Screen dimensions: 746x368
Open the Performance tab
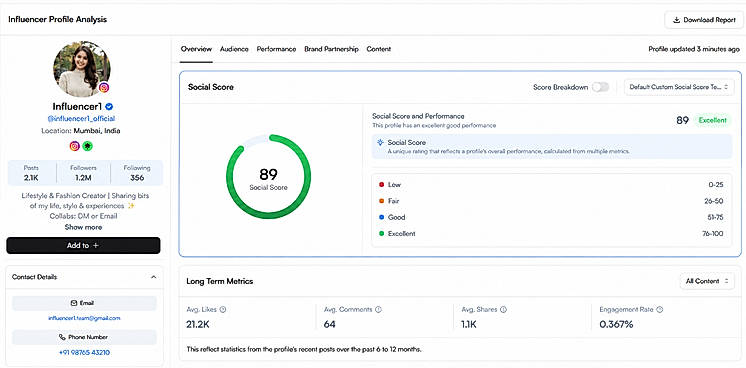pos(276,49)
